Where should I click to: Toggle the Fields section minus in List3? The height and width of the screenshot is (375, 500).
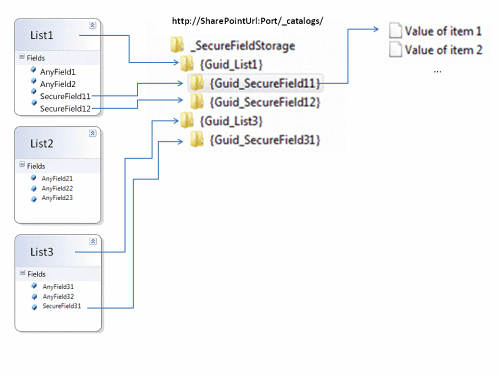click(23, 273)
